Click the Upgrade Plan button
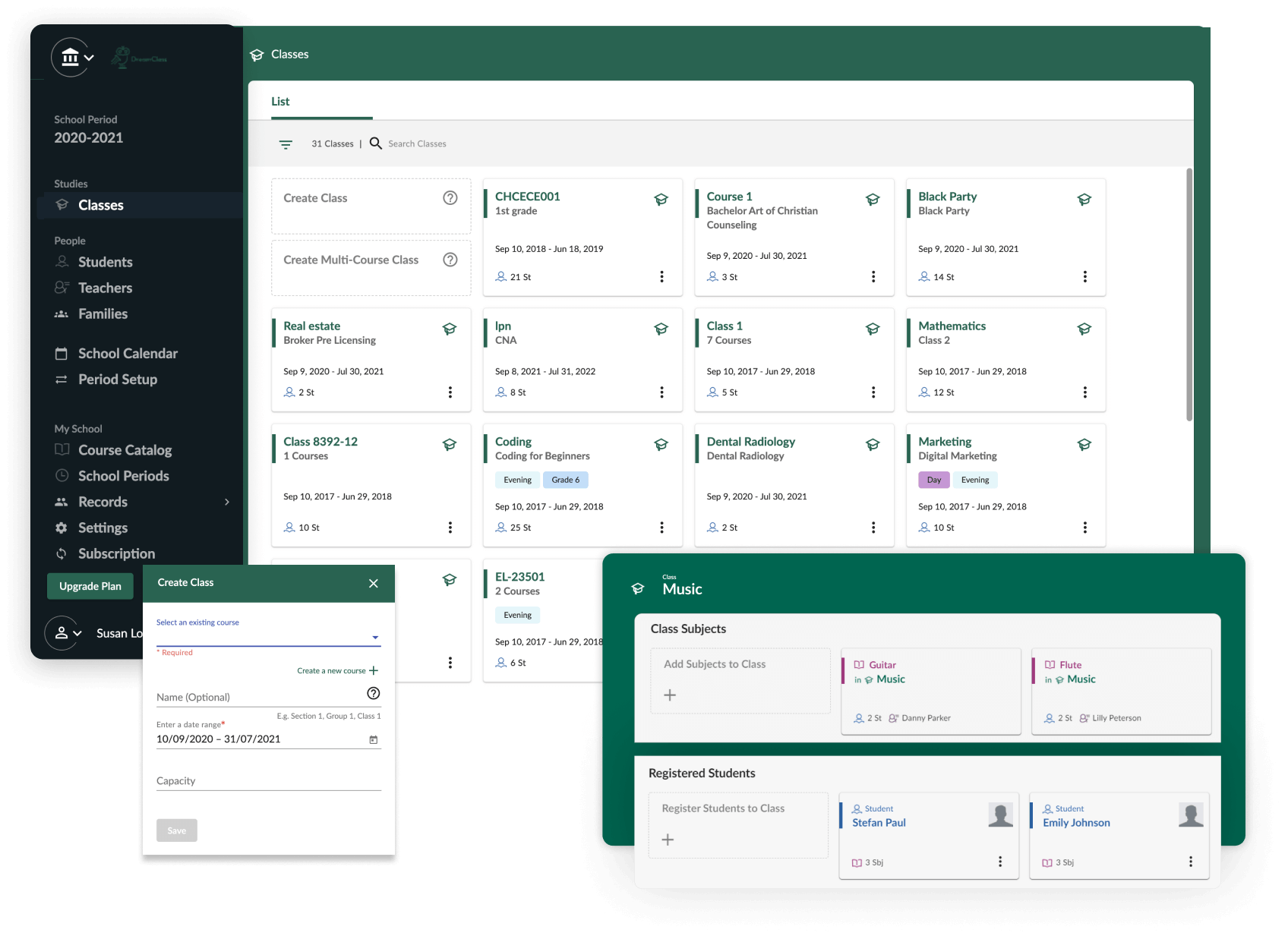Screen dimensions: 1288x939 90,585
